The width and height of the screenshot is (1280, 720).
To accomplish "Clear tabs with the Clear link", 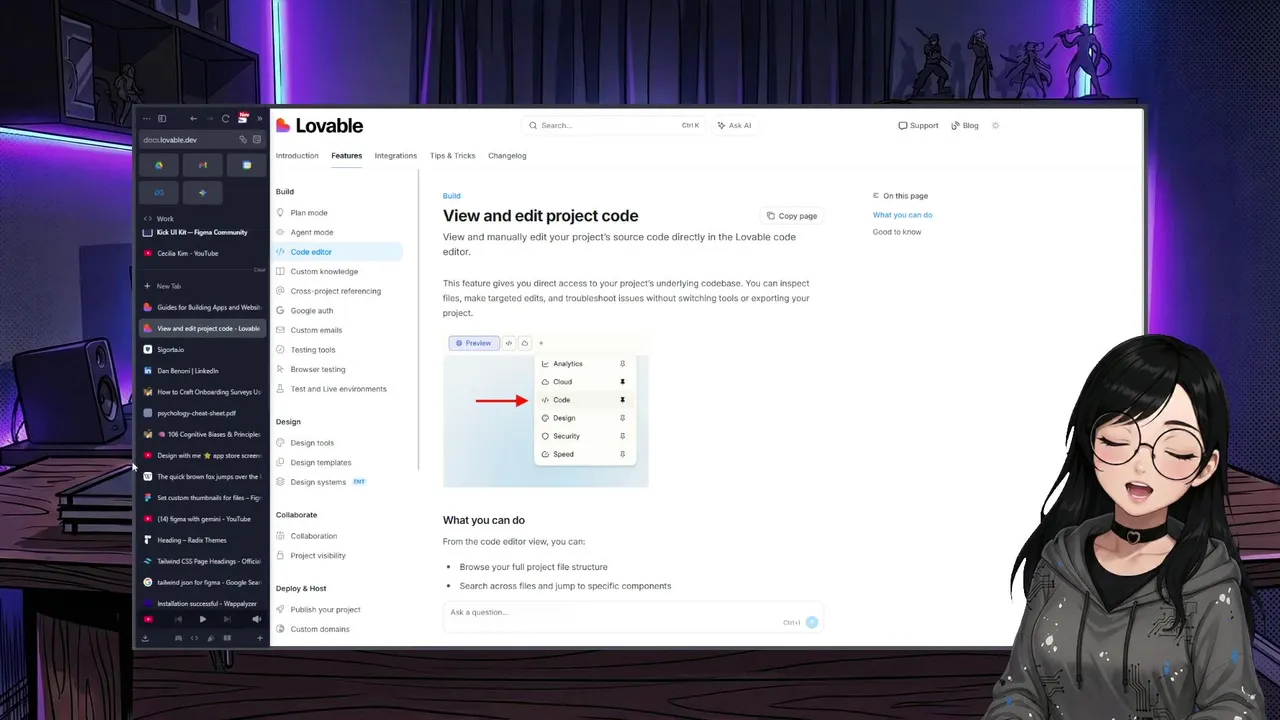I will tap(259, 270).
